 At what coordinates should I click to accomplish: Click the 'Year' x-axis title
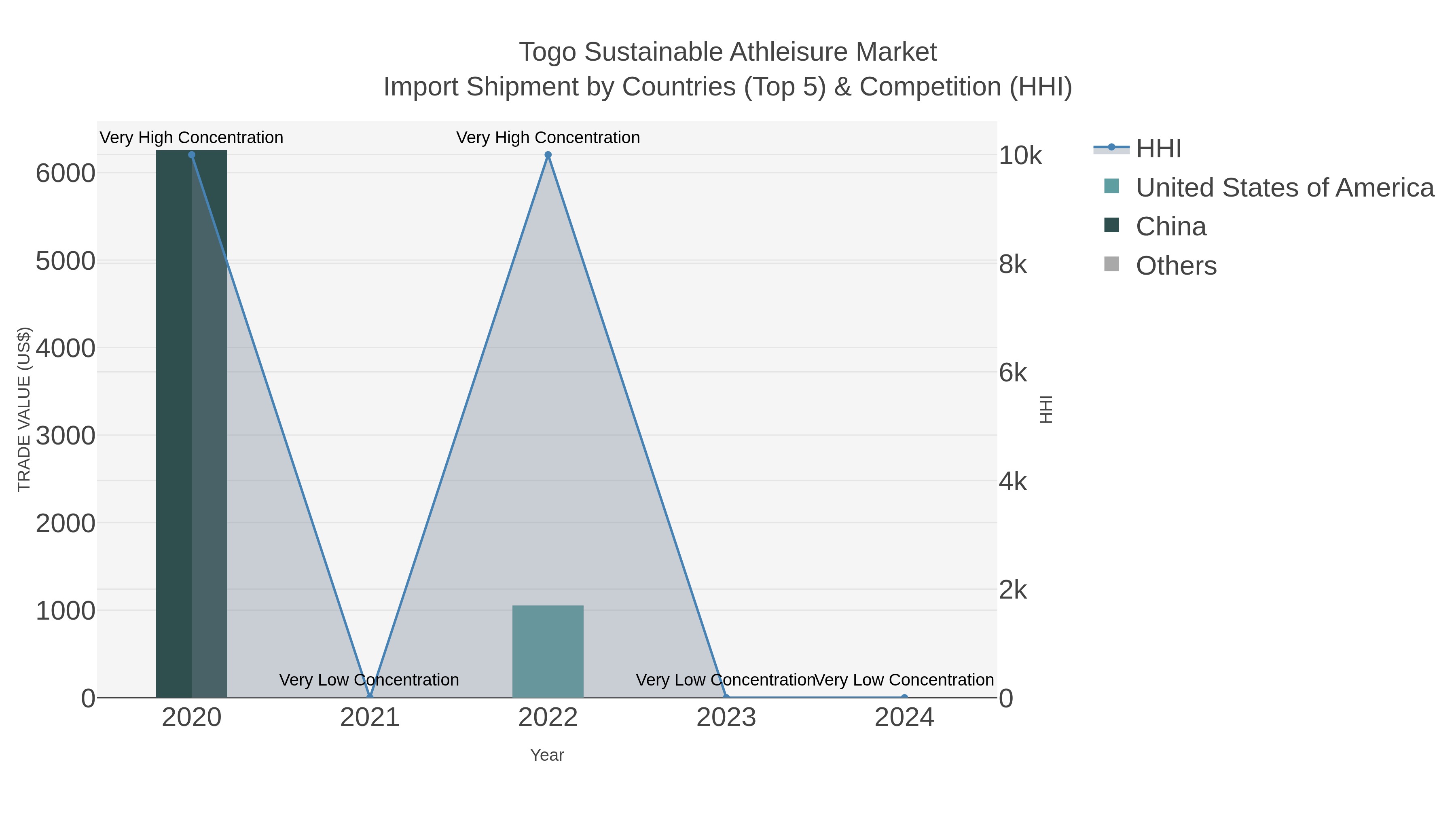(x=547, y=755)
